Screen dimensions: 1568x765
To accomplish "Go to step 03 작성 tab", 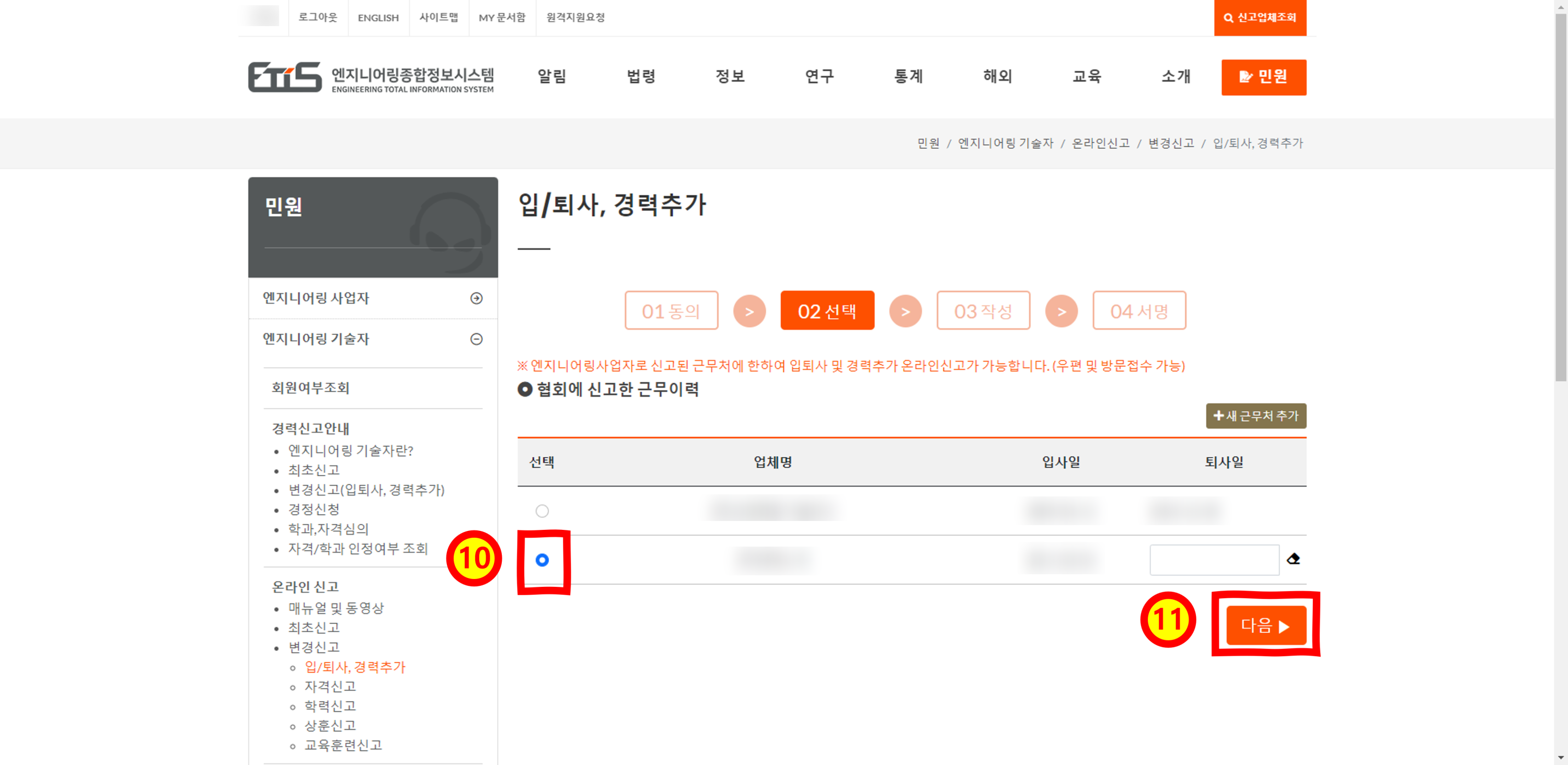I will coord(983,311).
